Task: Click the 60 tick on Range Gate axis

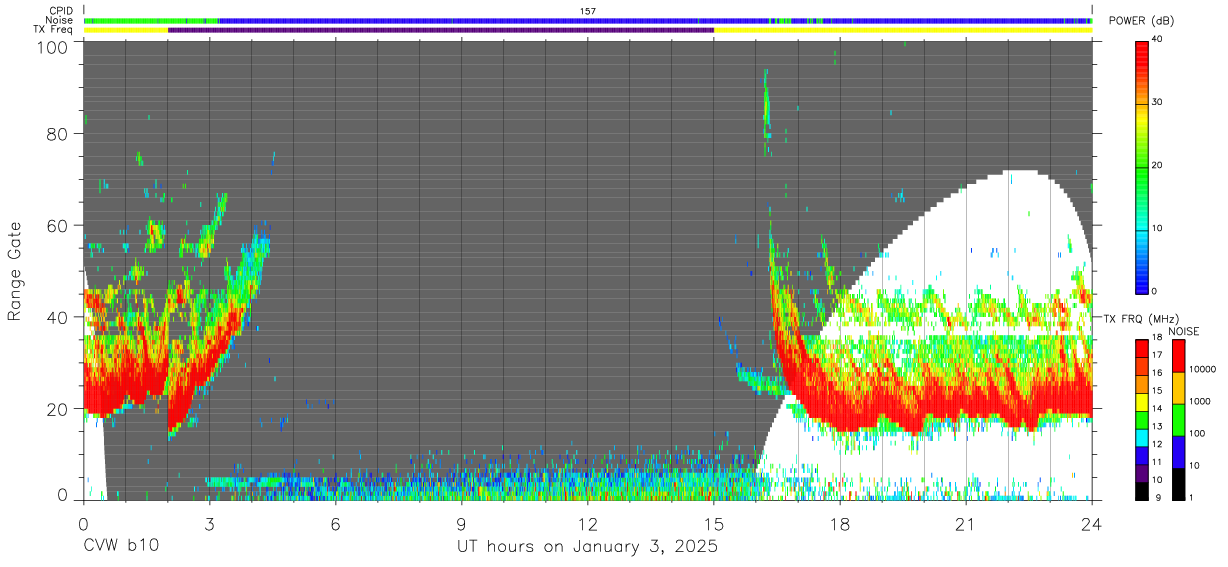Action: click(x=58, y=226)
